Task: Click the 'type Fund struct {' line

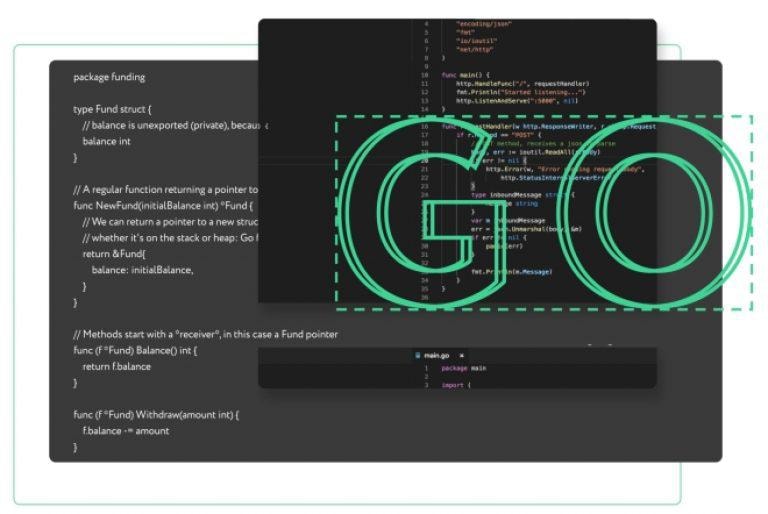Action: 112,109
